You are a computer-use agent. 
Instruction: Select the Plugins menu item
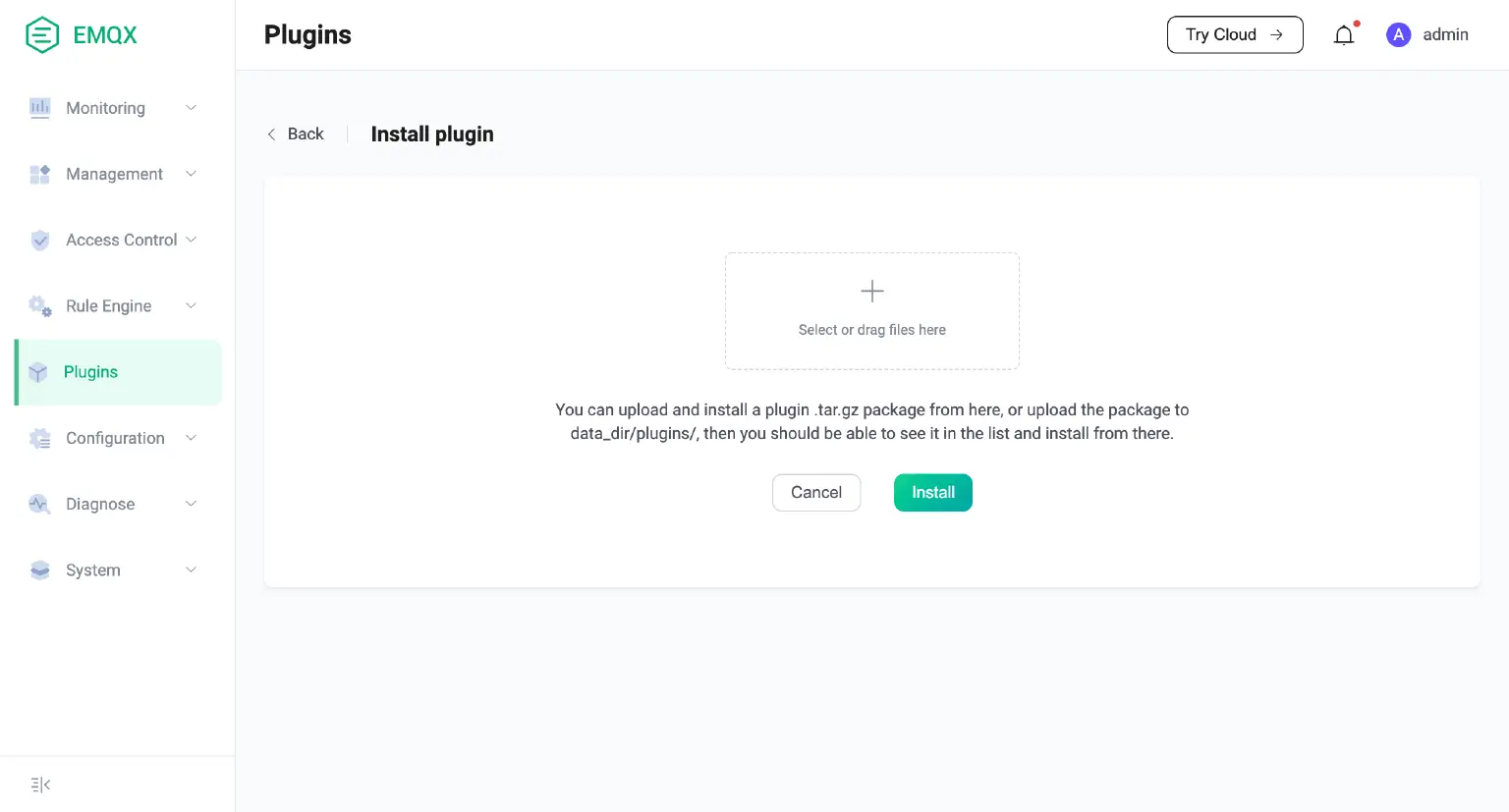[x=91, y=372]
